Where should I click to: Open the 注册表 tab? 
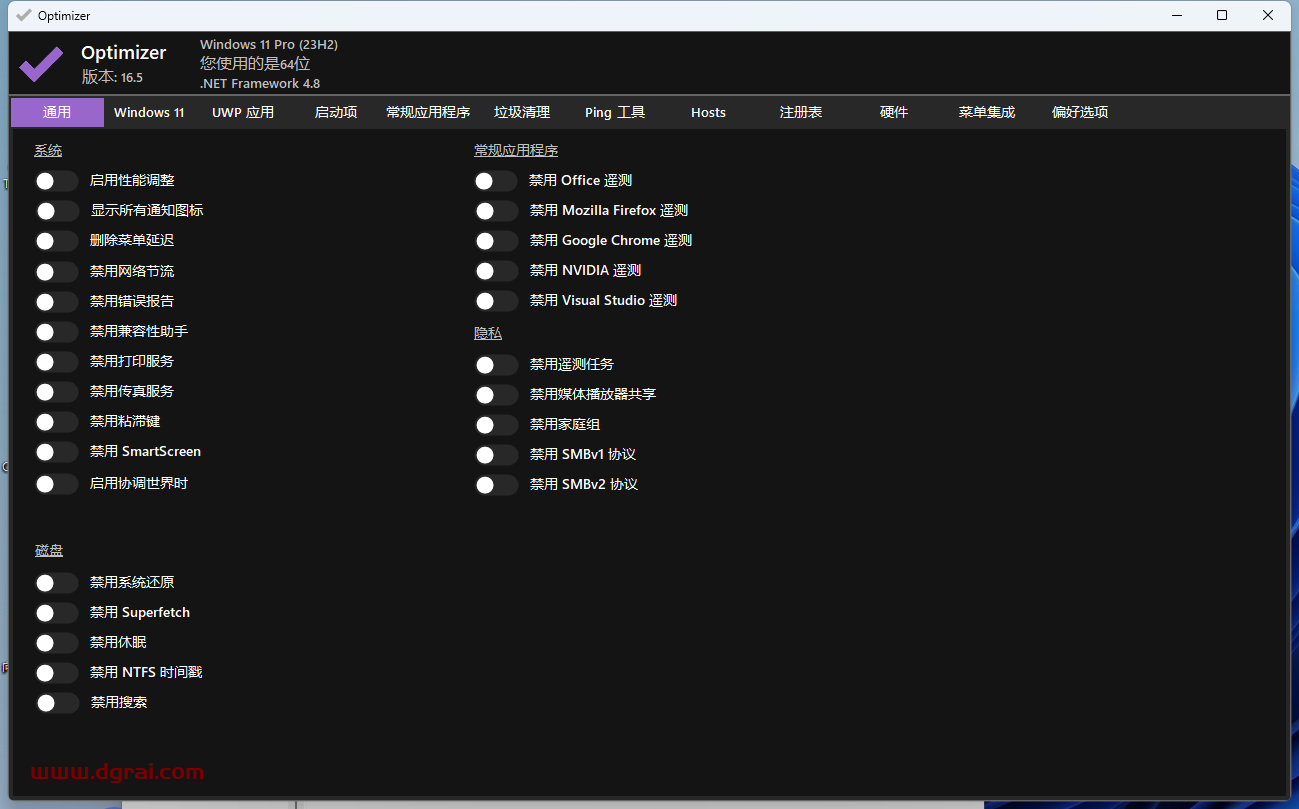click(x=801, y=112)
